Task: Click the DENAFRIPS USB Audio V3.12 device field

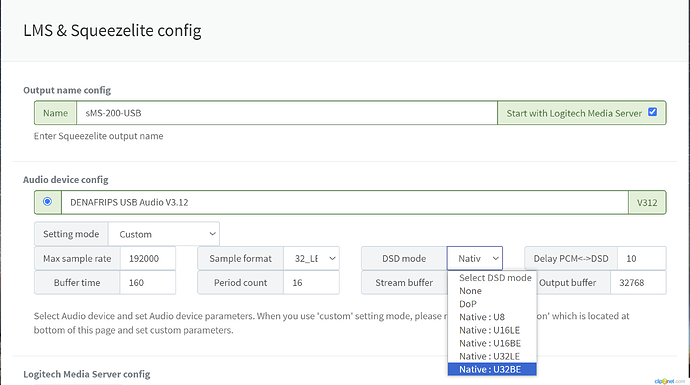Action: [345, 202]
